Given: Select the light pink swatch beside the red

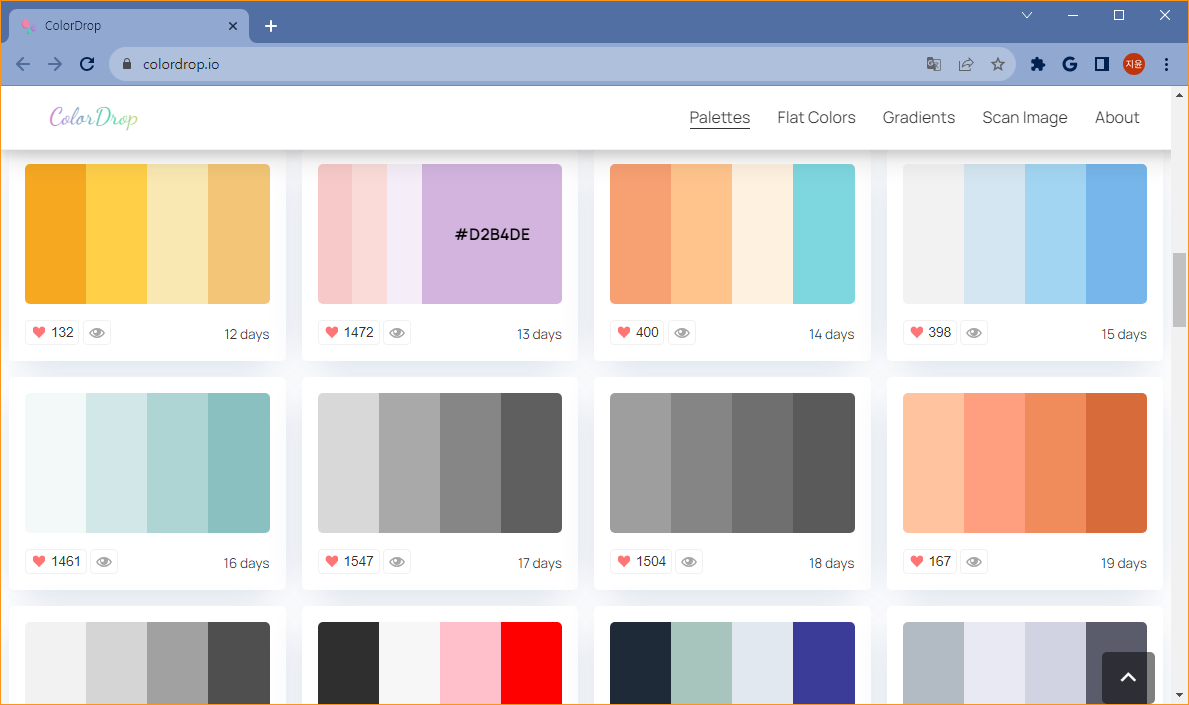Looking at the screenshot, I should coord(470,663).
